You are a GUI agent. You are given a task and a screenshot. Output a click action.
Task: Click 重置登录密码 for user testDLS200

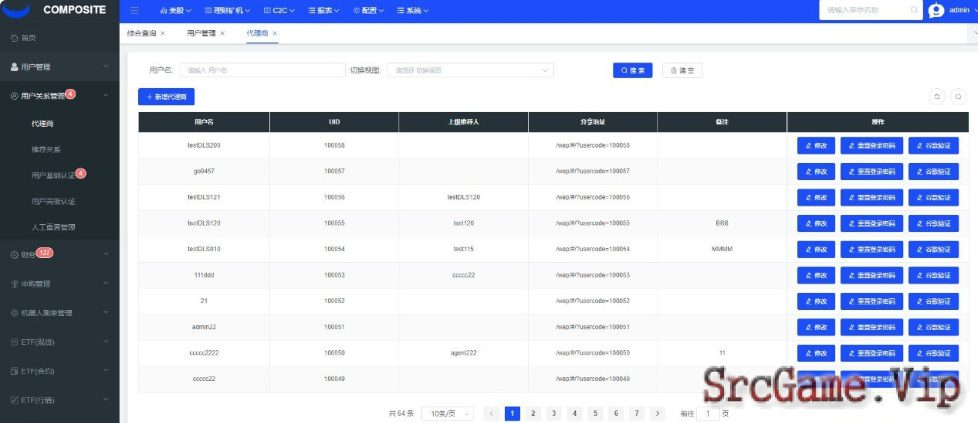coord(871,145)
